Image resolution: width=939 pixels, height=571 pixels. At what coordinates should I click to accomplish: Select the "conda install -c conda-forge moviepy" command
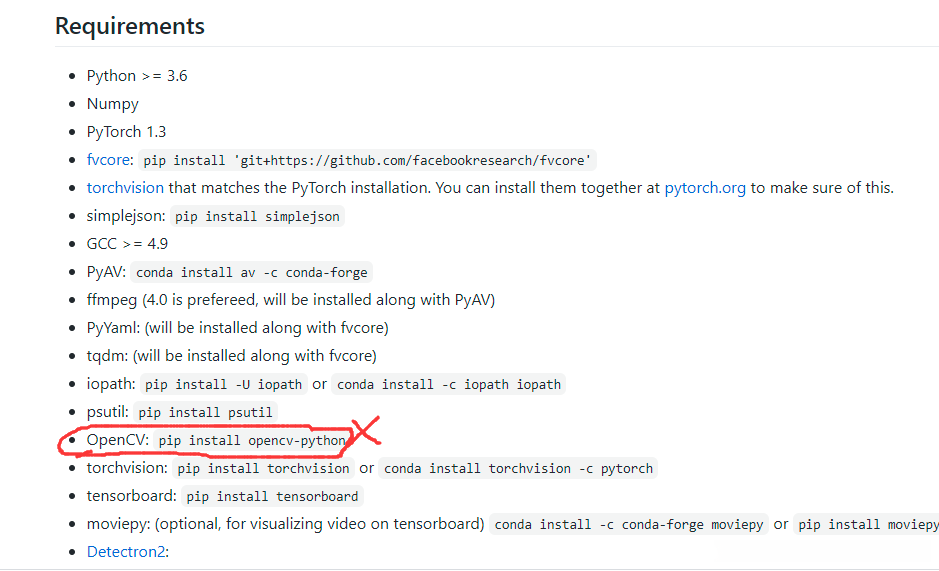[629, 524]
